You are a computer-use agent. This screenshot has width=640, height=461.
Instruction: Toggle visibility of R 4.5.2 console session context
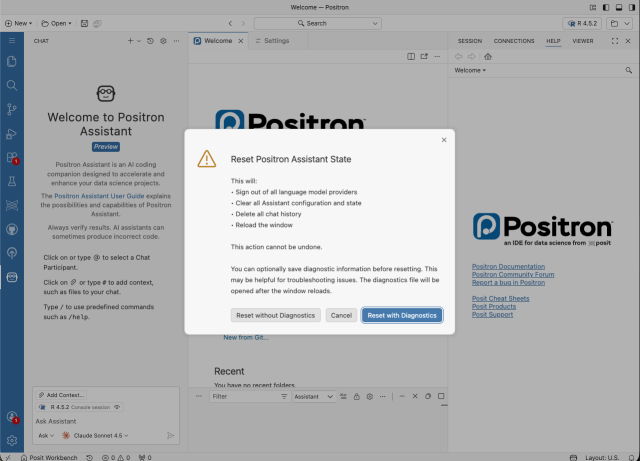(117, 407)
